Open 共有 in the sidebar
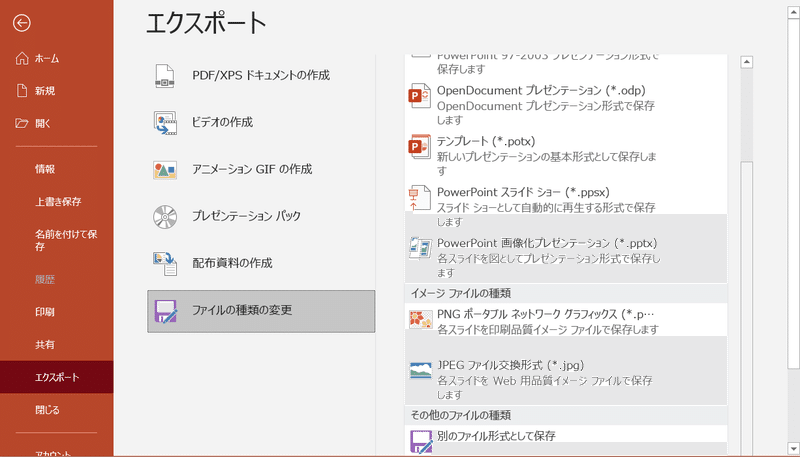Image resolution: width=800 pixels, height=457 pixels. tap(57, 345)
